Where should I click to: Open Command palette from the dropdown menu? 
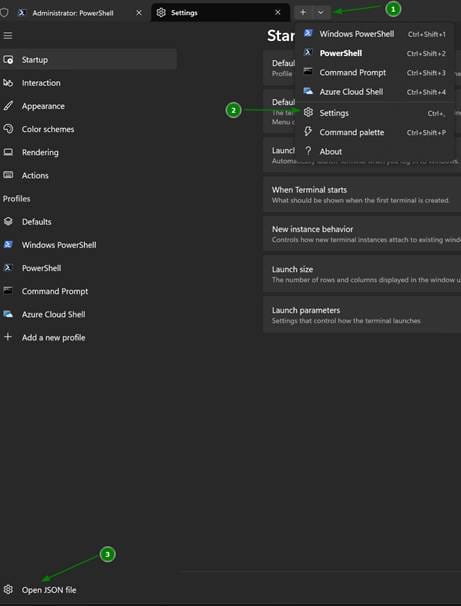[x=374, y=133]
